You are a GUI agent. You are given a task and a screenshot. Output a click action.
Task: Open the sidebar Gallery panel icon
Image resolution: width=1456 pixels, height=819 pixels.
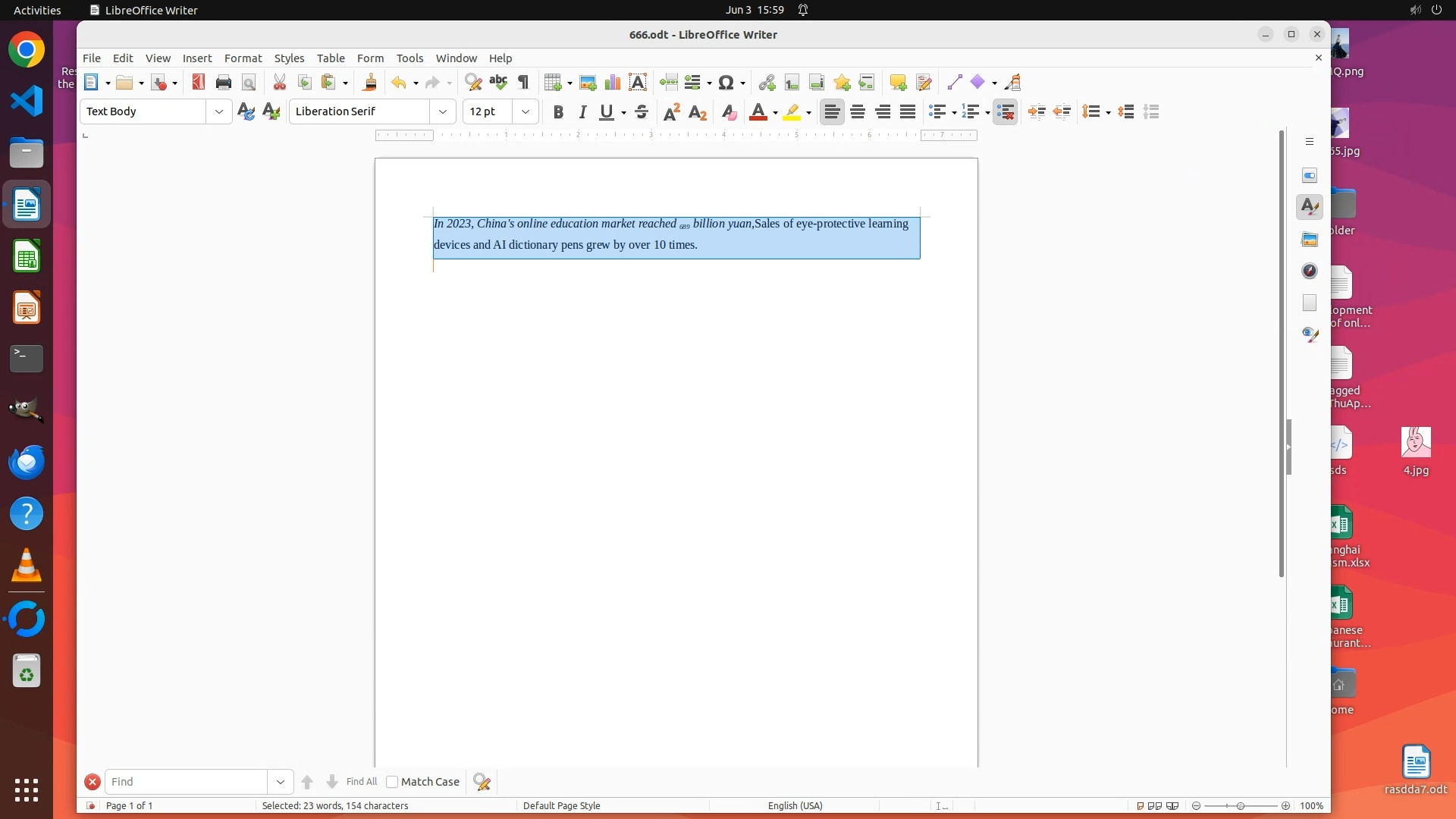point(1310,240)
